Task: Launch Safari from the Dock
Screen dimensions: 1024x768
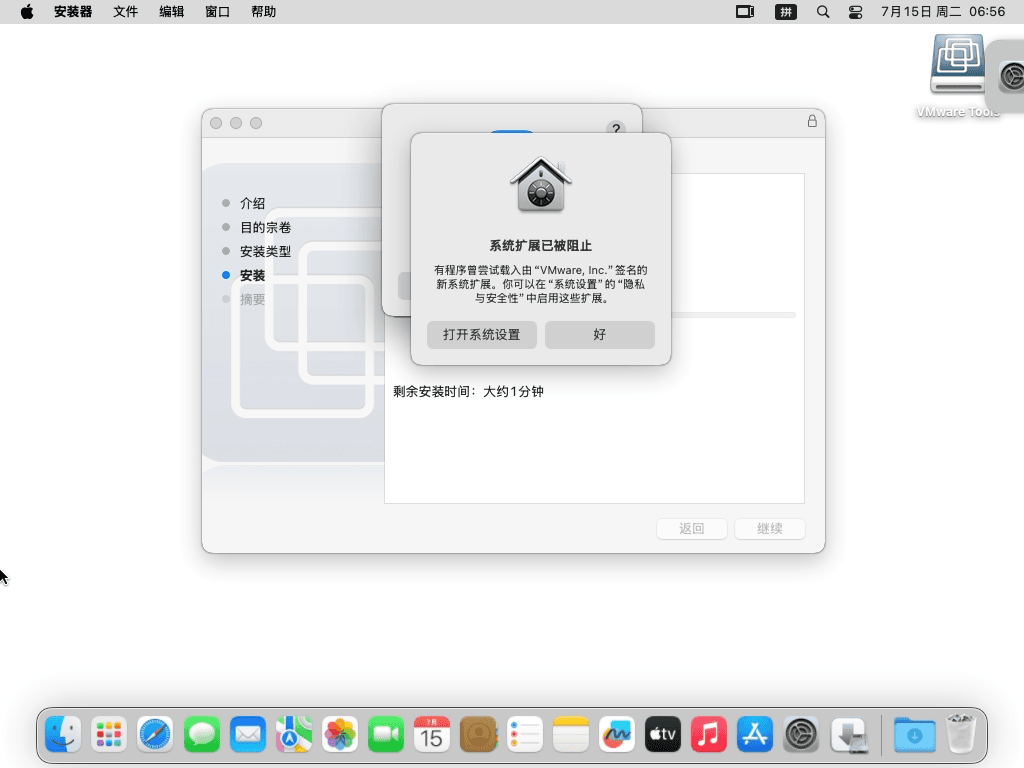Action: tap(155, 736)
